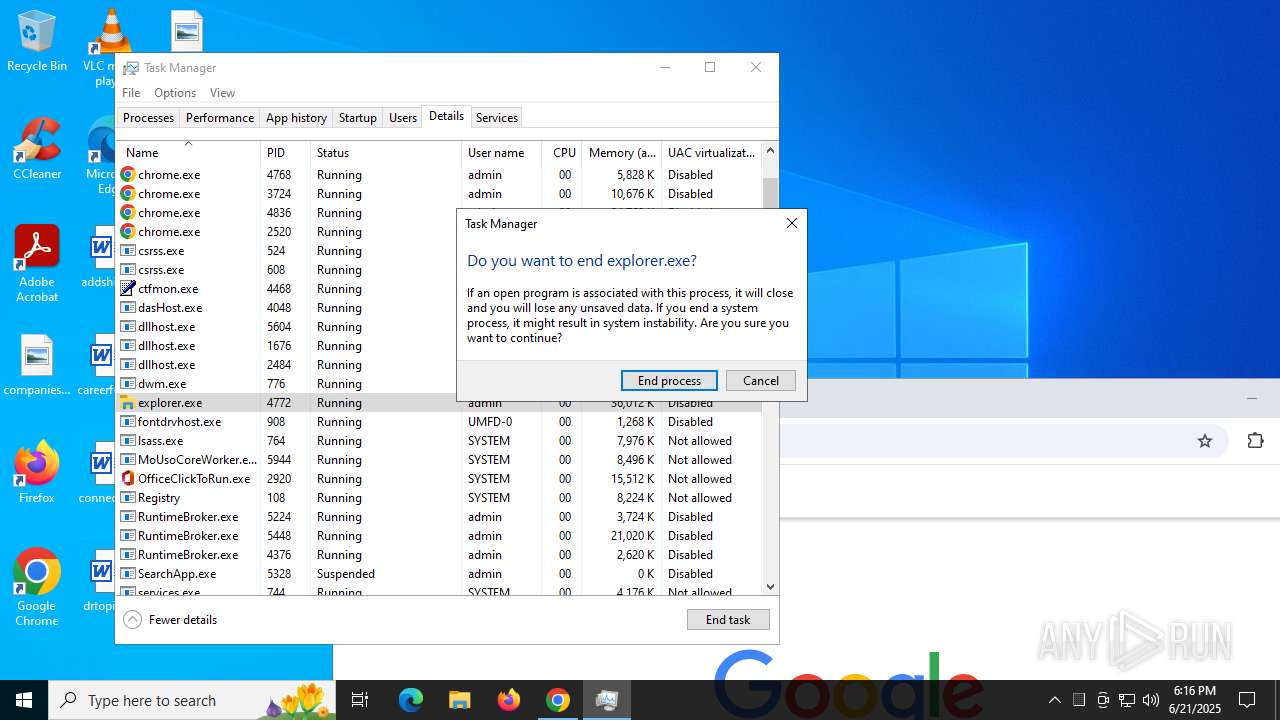Image resolution: width=1280 pixels, height=720 pixels.
Task: Select csrss.exe process with PID 524
Action: 288,251
